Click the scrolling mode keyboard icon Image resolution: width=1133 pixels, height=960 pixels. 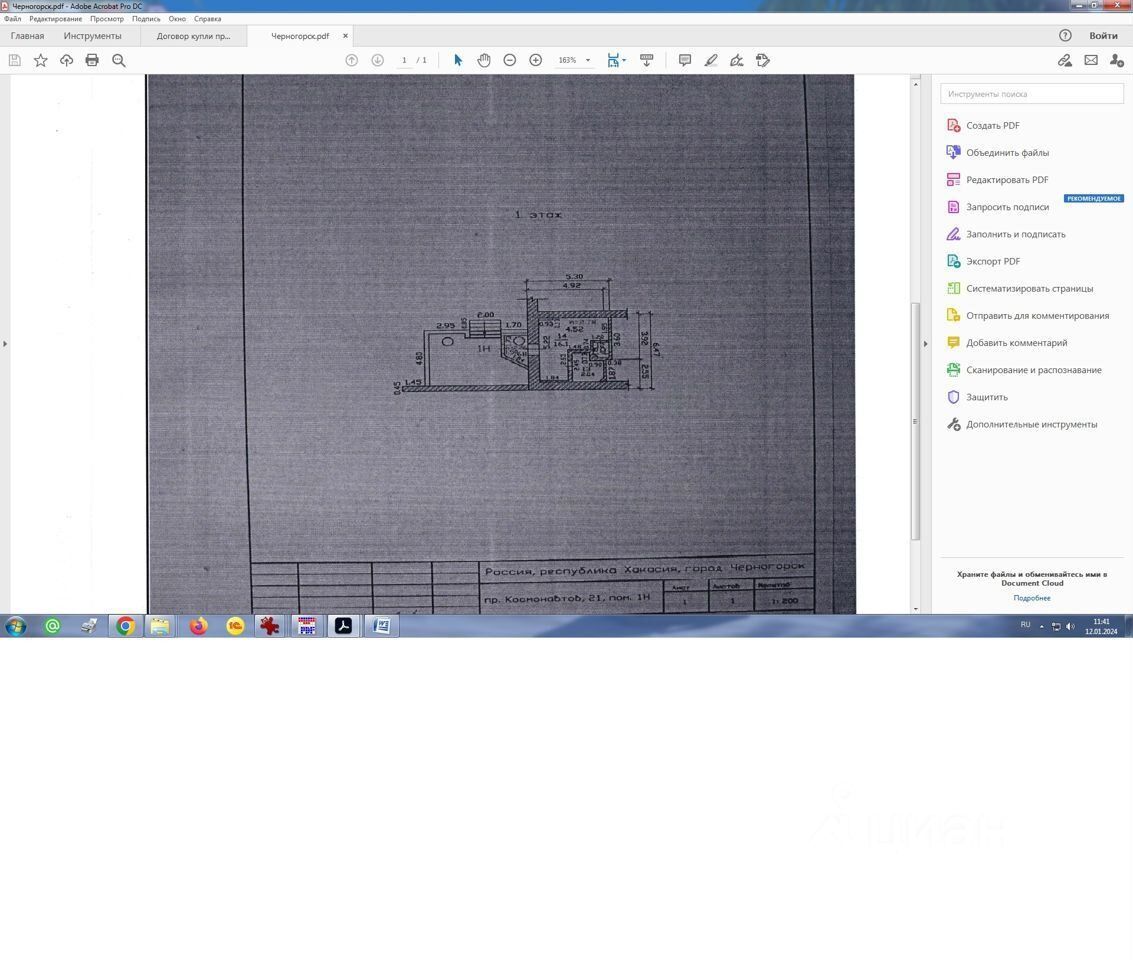[647, 61]
